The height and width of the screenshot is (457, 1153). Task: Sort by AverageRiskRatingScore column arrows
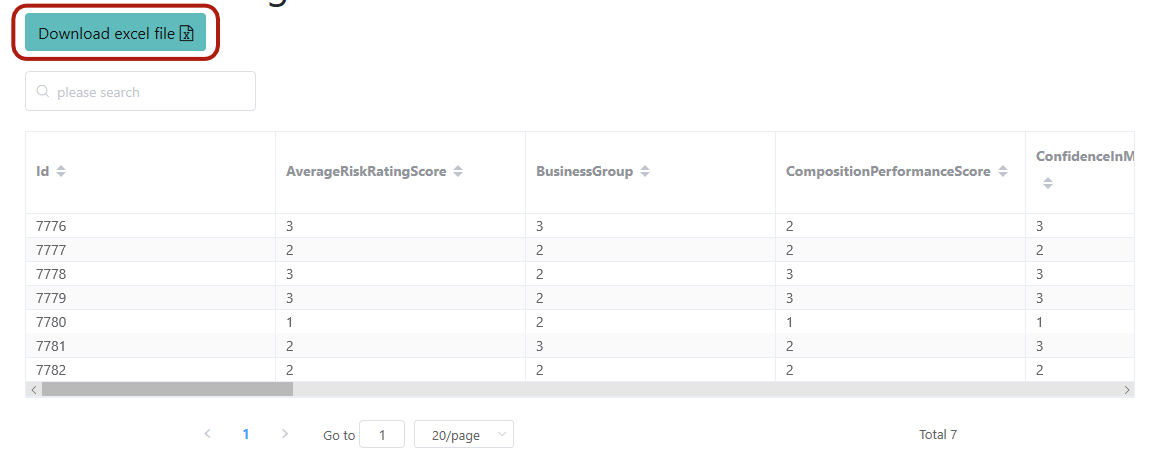pyautogui.click(x=458, y=171)
